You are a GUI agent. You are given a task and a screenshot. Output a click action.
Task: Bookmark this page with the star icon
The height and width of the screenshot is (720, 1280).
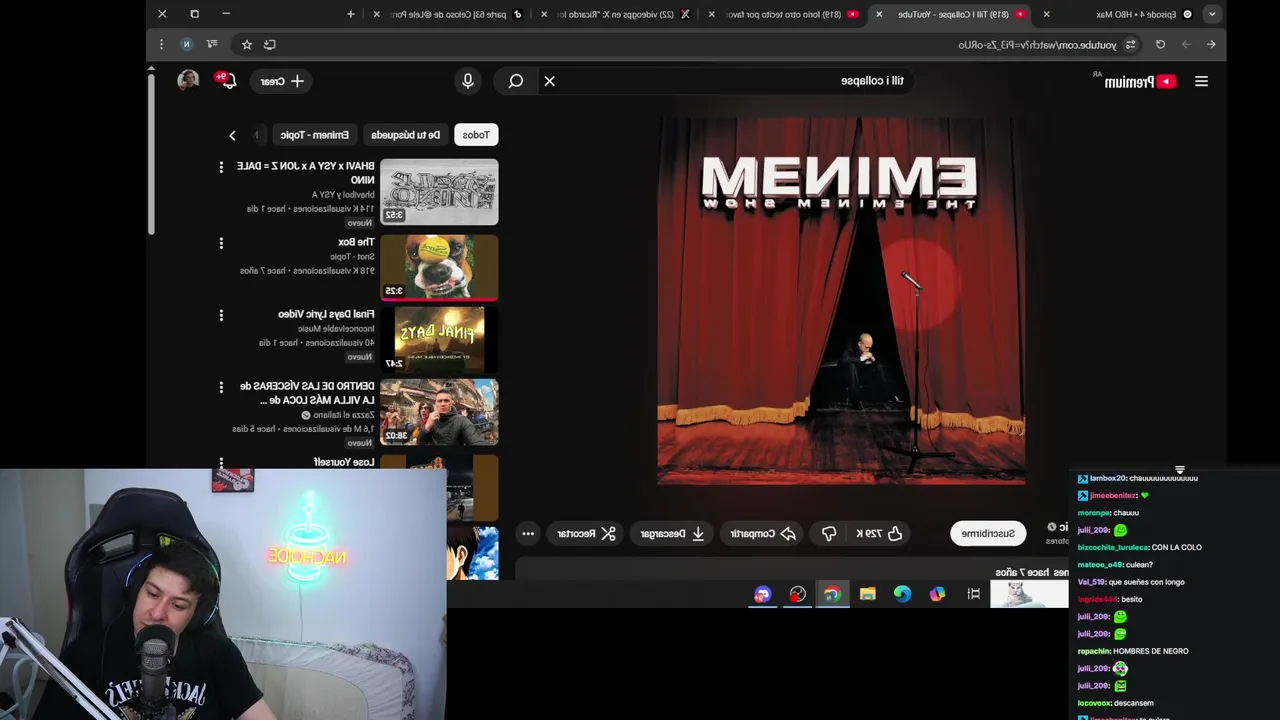click(247, 44)
